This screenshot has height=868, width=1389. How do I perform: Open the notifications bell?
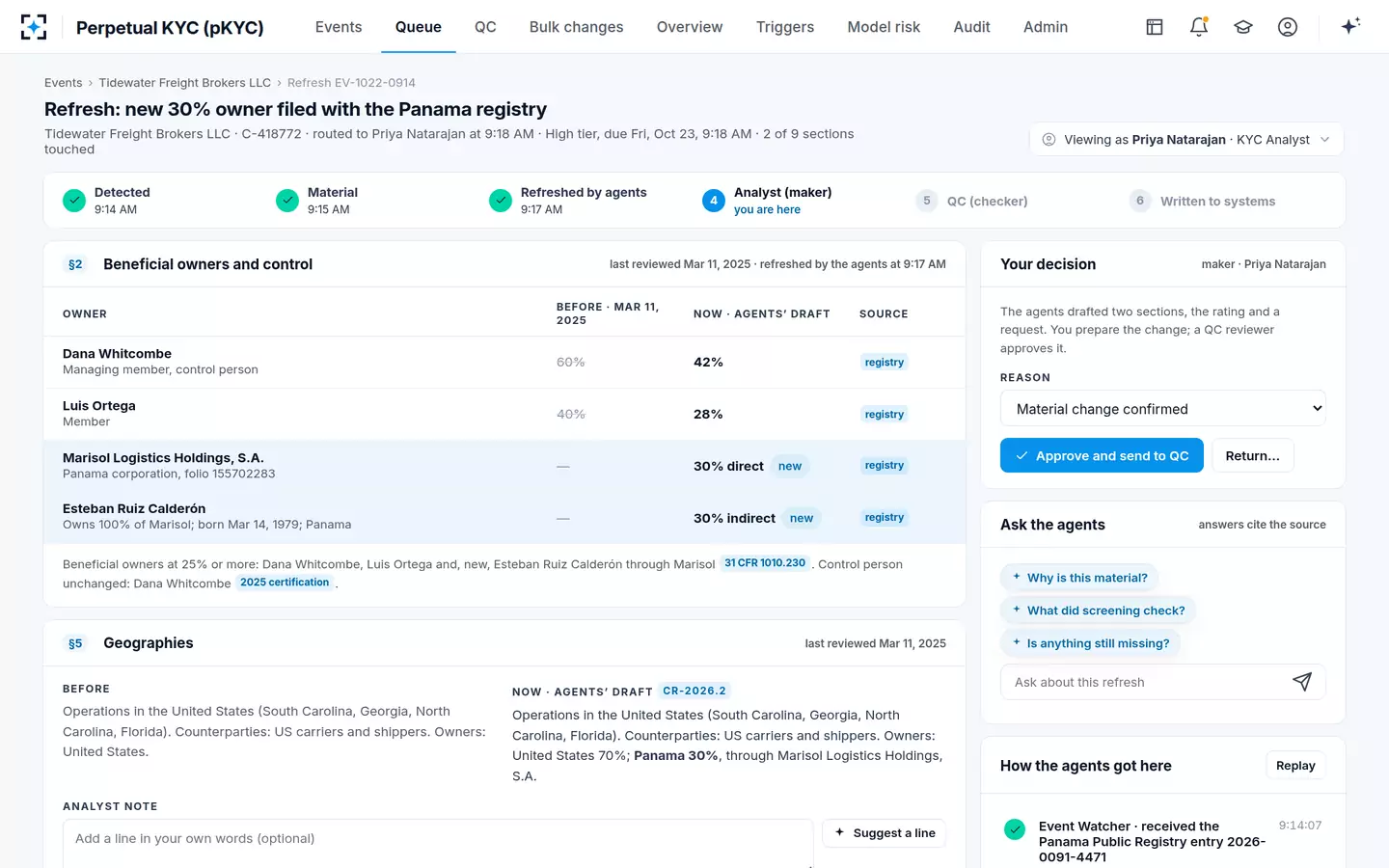coord(1199,27)
